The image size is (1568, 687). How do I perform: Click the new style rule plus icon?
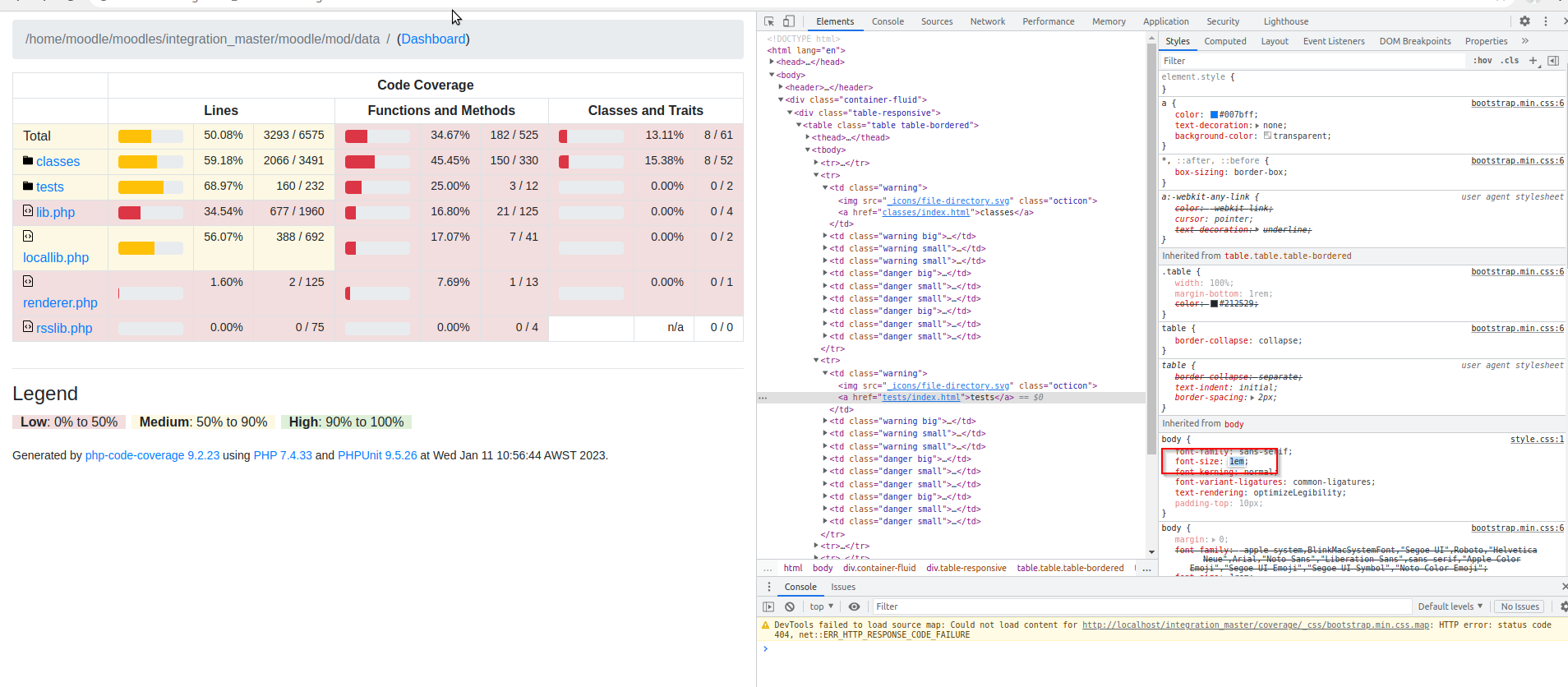point(1533,61)
